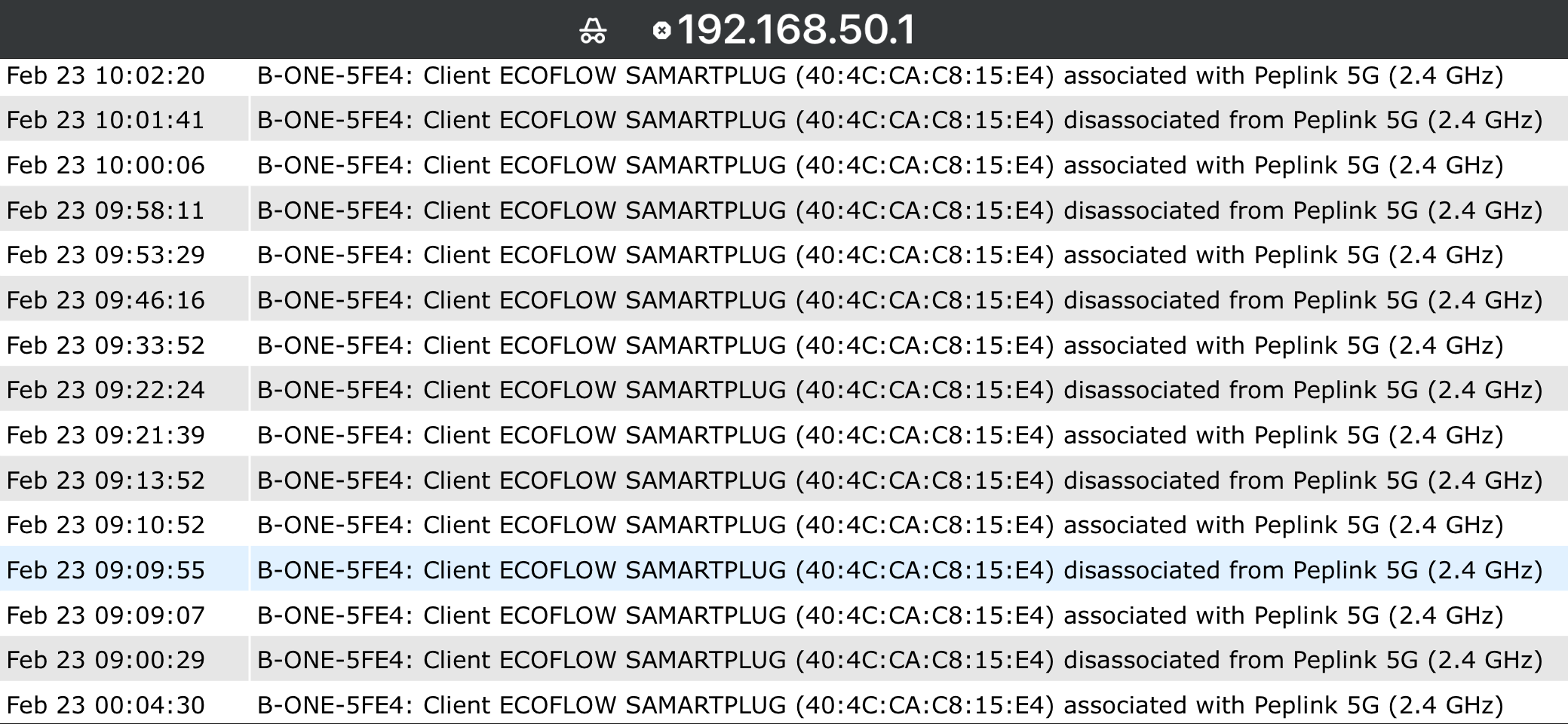The height and width of the screenshot is (724, 1568).
Task: Select the Feb 23 10:00:06 timestamp cell
Action: 106,166
